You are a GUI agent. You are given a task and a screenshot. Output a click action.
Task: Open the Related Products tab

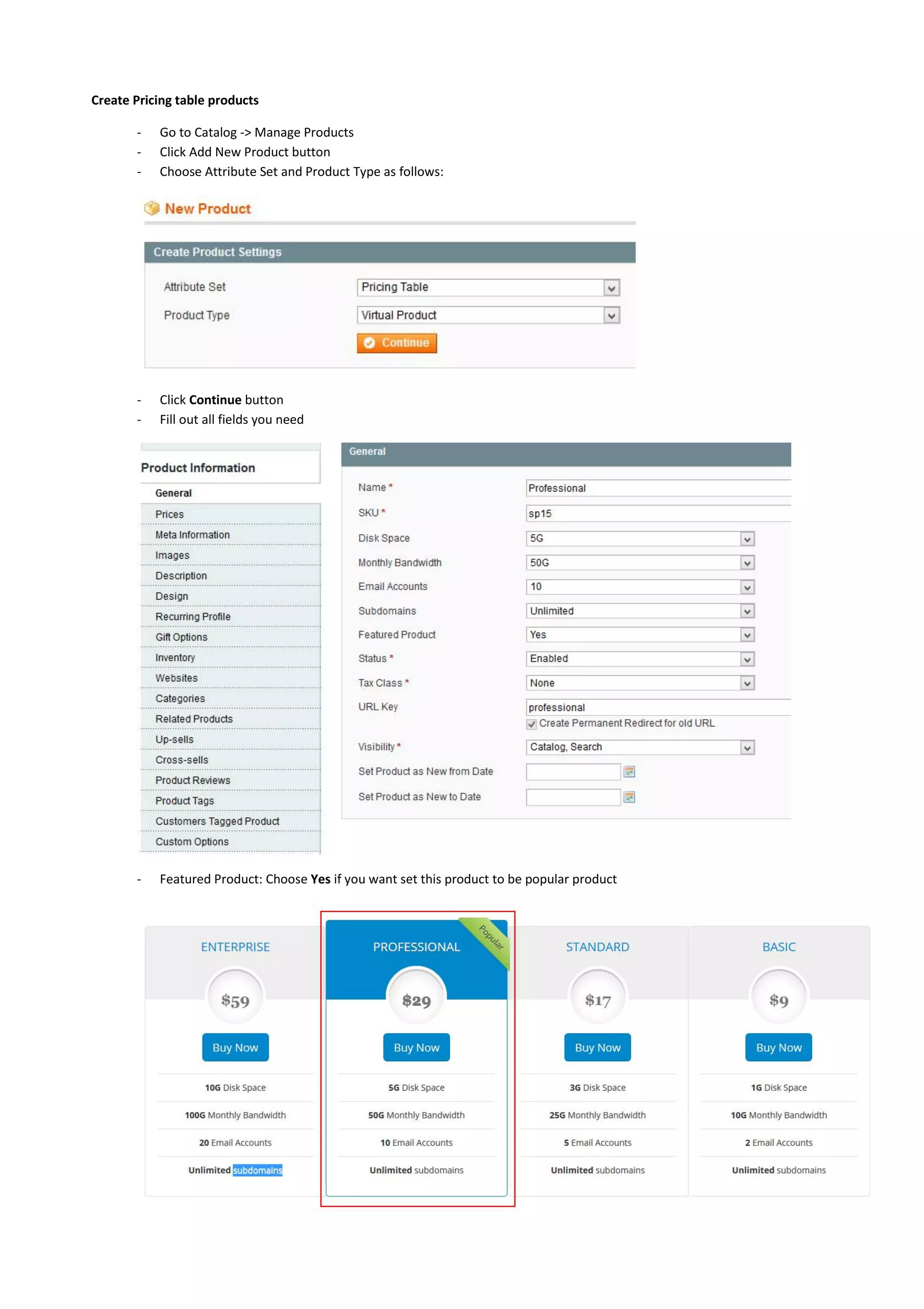click(x=230, y=719)
